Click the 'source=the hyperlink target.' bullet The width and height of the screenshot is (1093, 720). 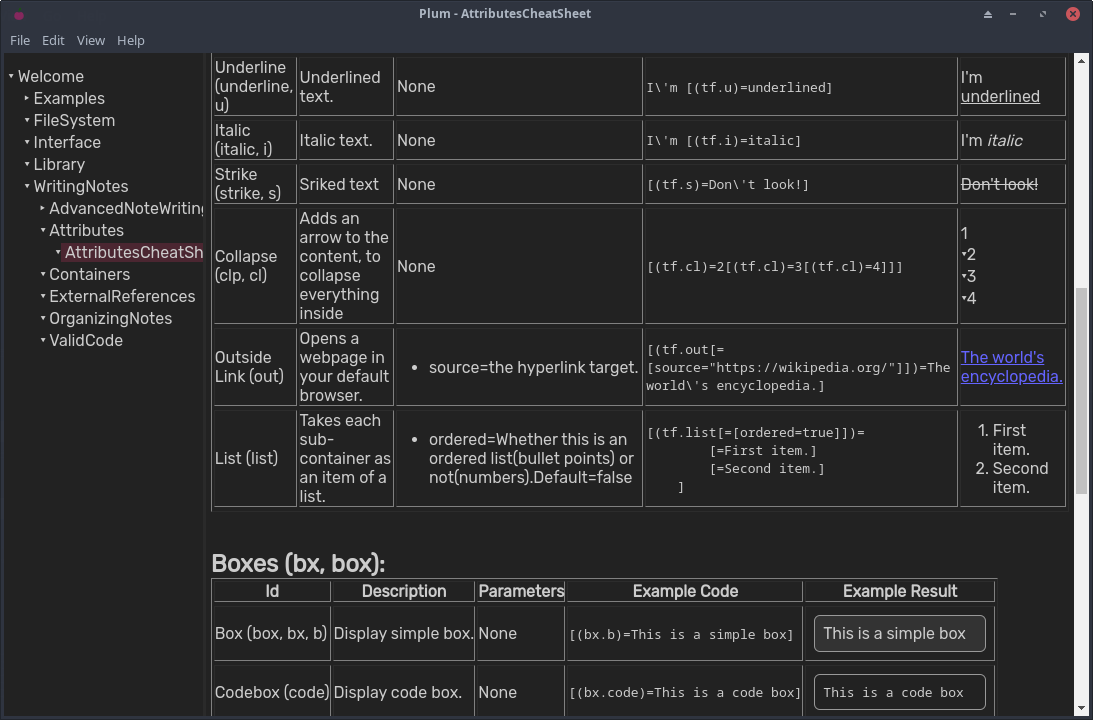(x=533, y=367)
